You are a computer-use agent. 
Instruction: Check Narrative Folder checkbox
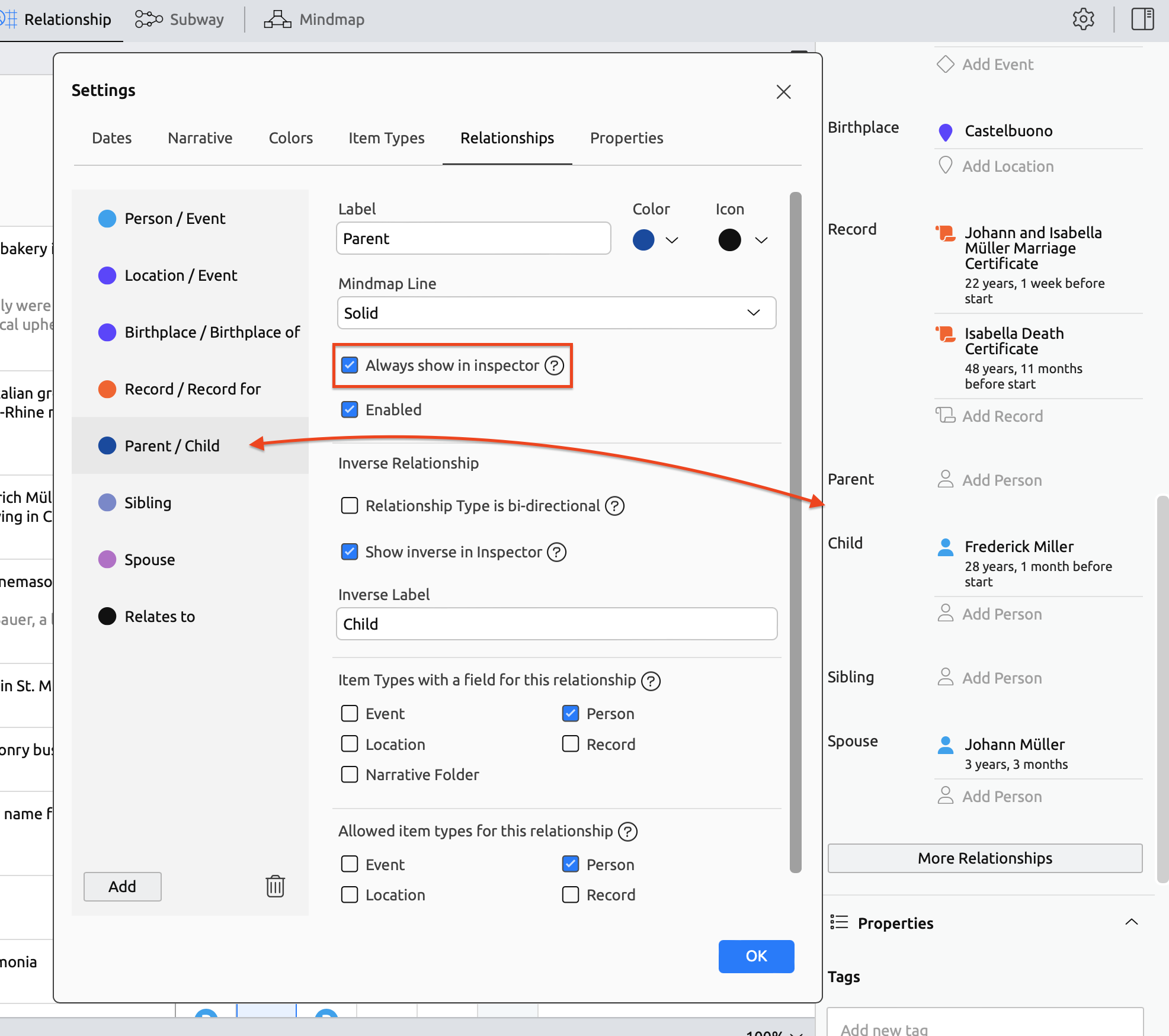click(x=350, y=774)
